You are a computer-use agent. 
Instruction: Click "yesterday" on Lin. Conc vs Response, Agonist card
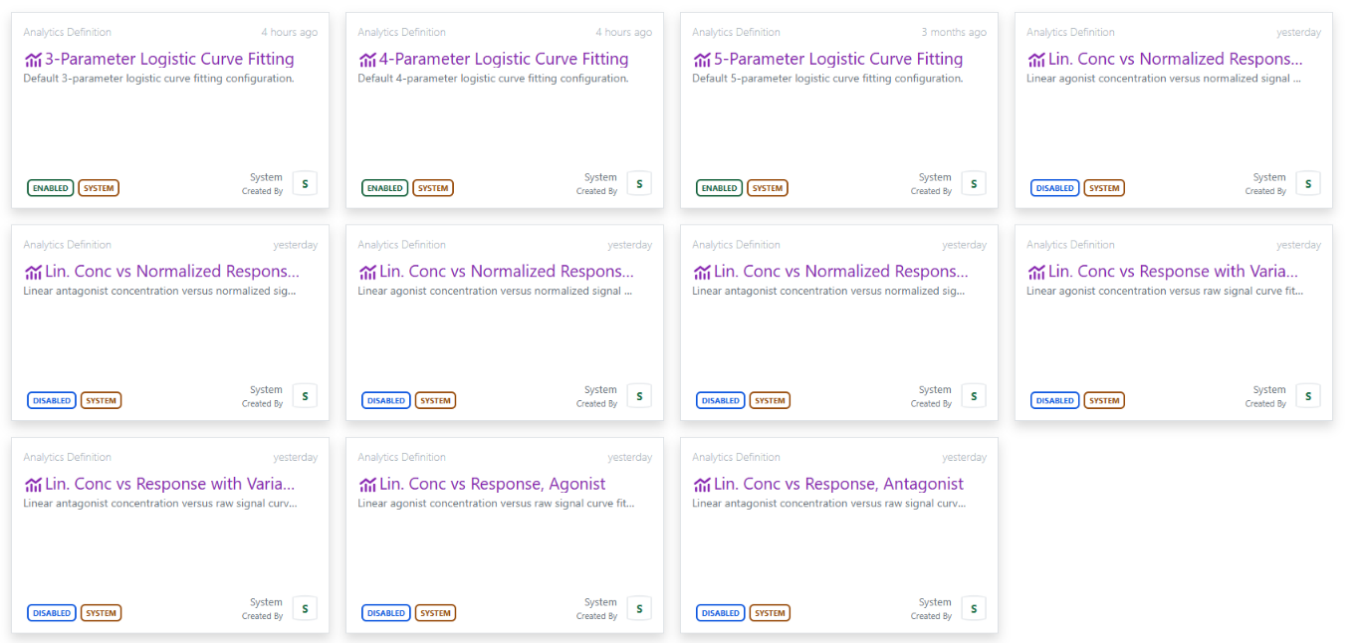(x=630, y=458)
